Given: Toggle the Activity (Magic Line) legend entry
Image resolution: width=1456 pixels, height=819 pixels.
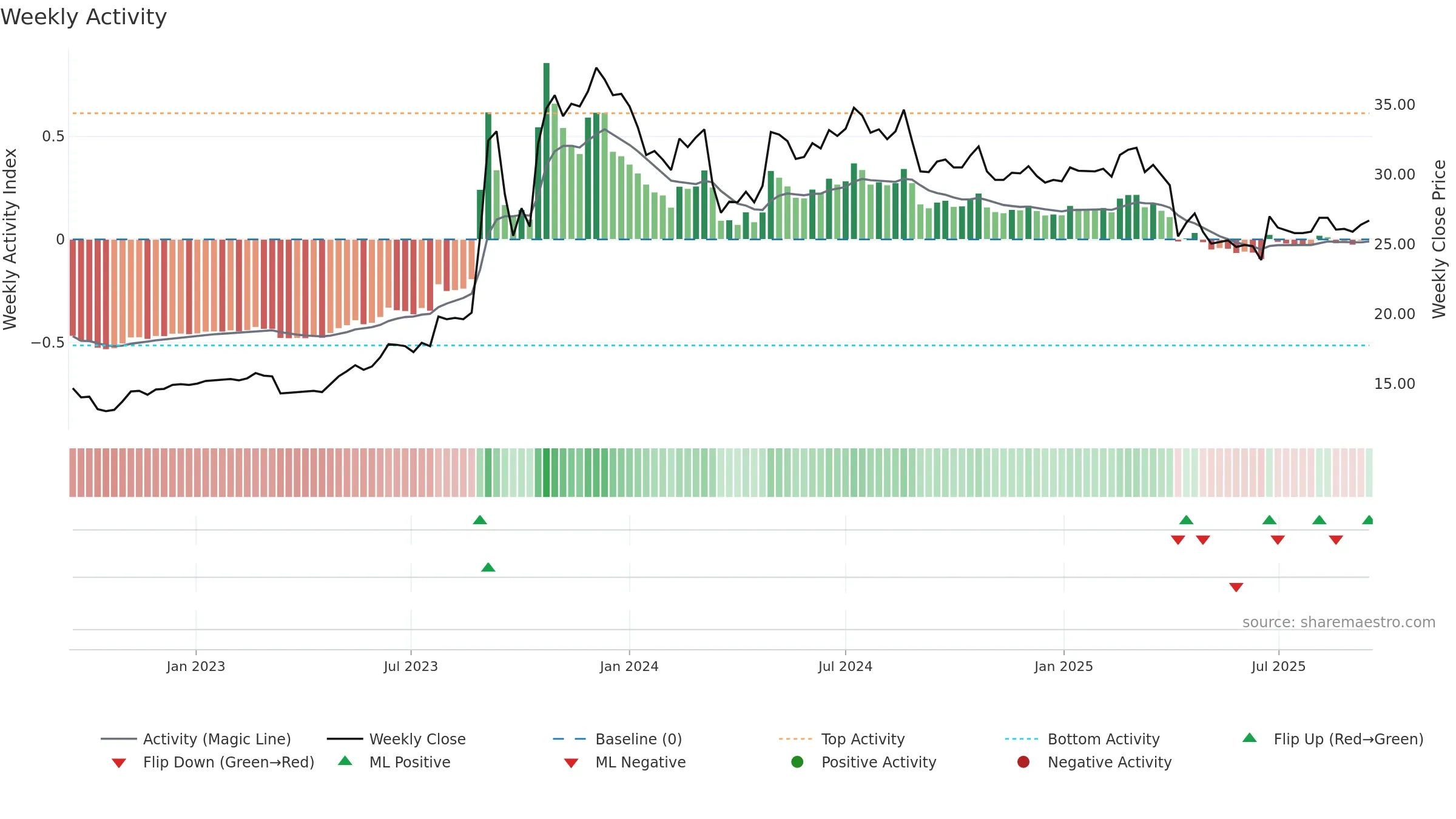Looking at the screenshot, I should click(196, 739).
